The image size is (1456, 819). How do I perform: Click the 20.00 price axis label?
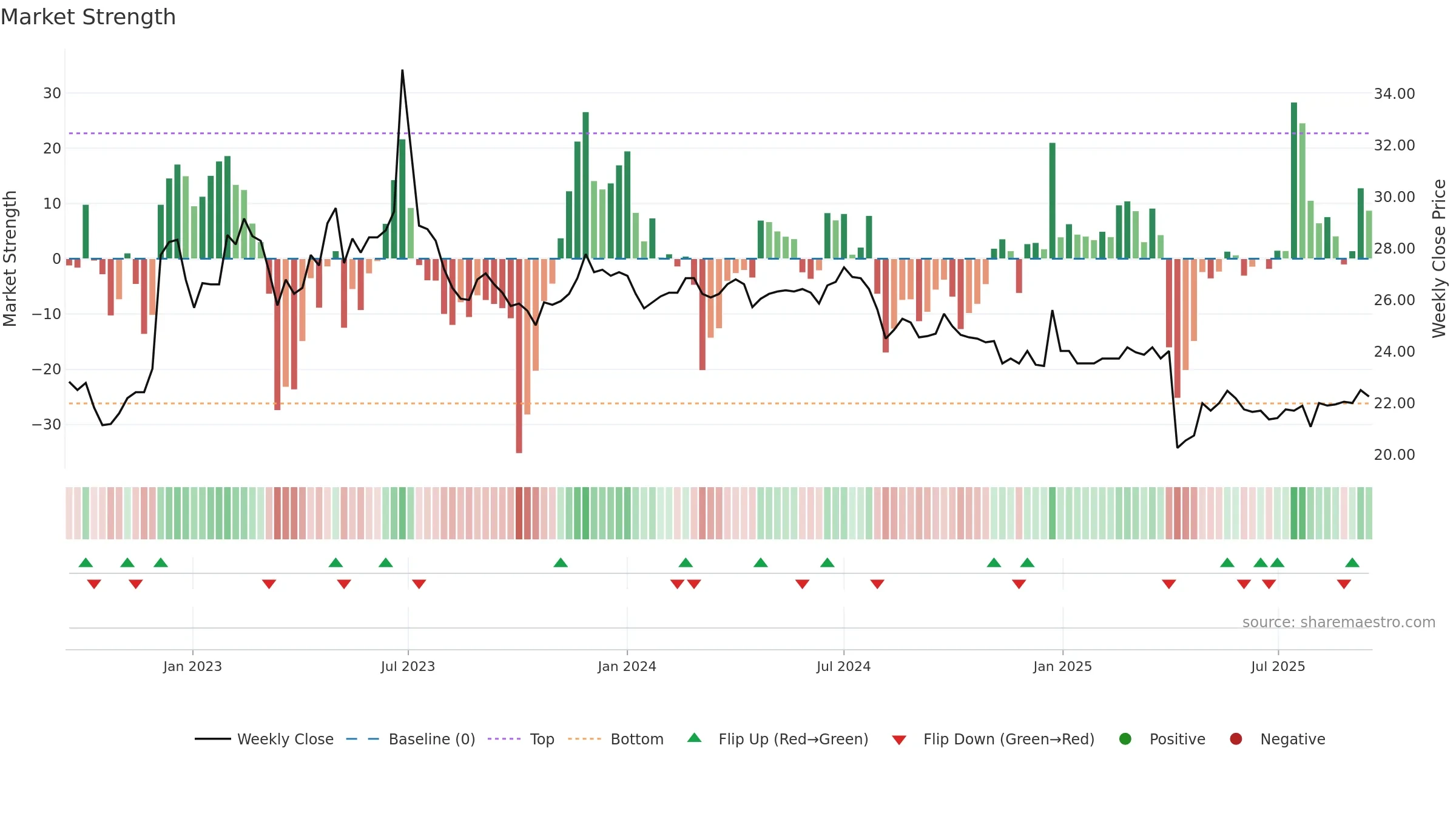click(x=1394, y=455)
